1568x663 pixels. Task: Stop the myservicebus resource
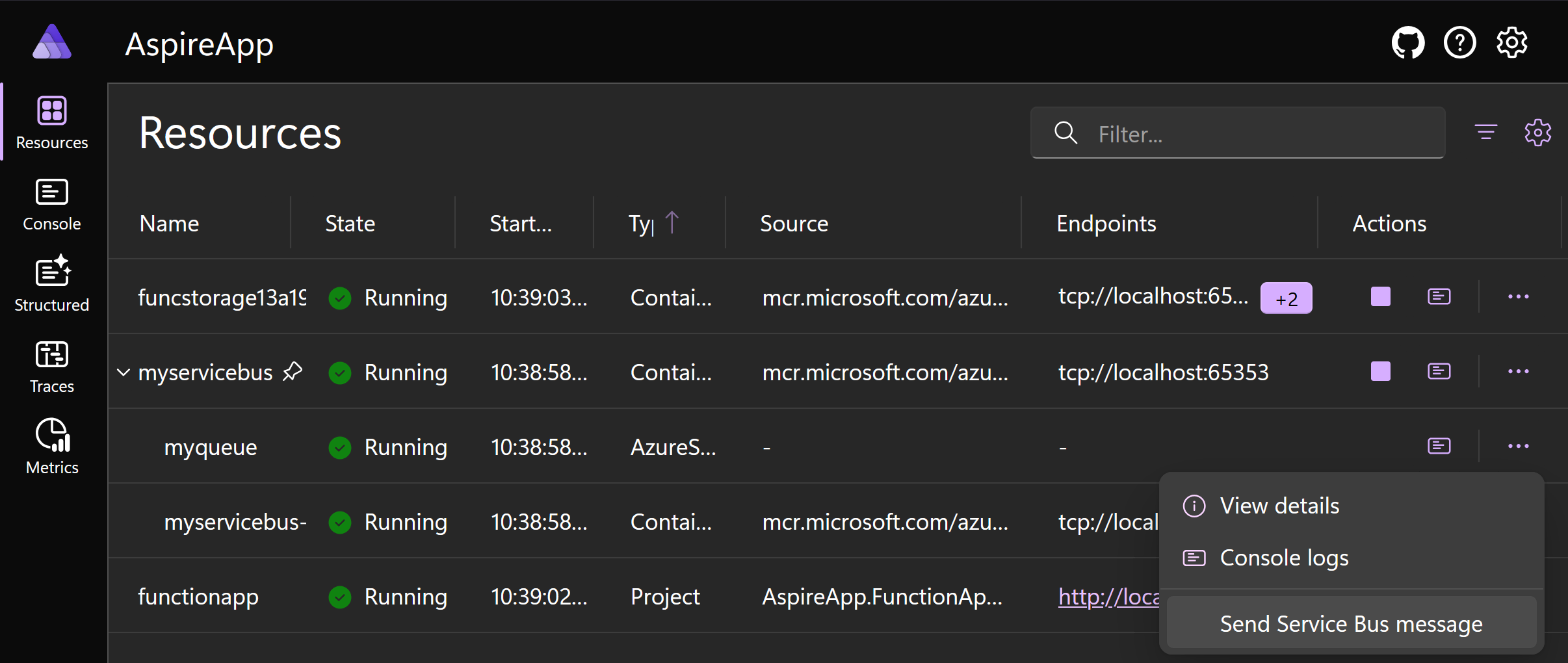1380,372
